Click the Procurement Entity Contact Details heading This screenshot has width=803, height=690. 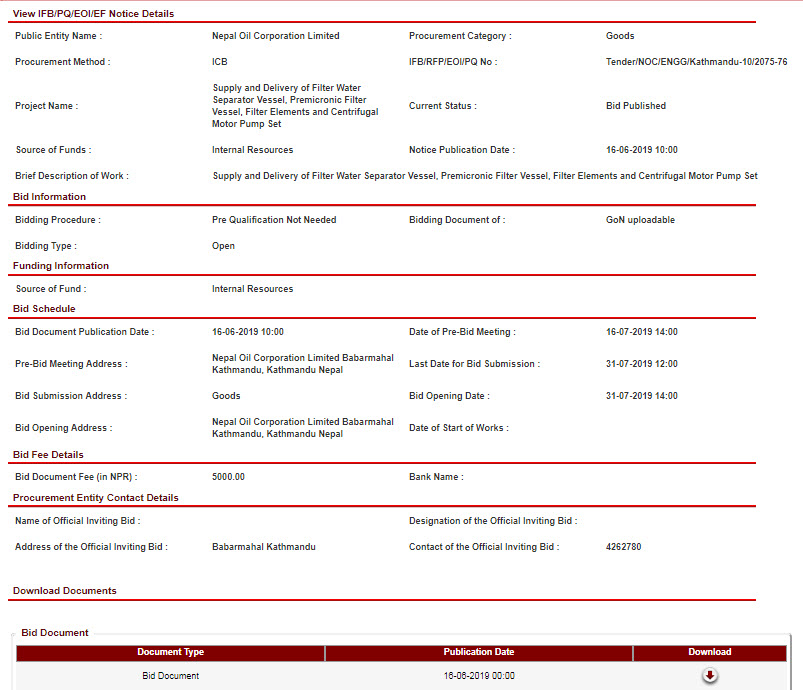[x=96, y=498]
